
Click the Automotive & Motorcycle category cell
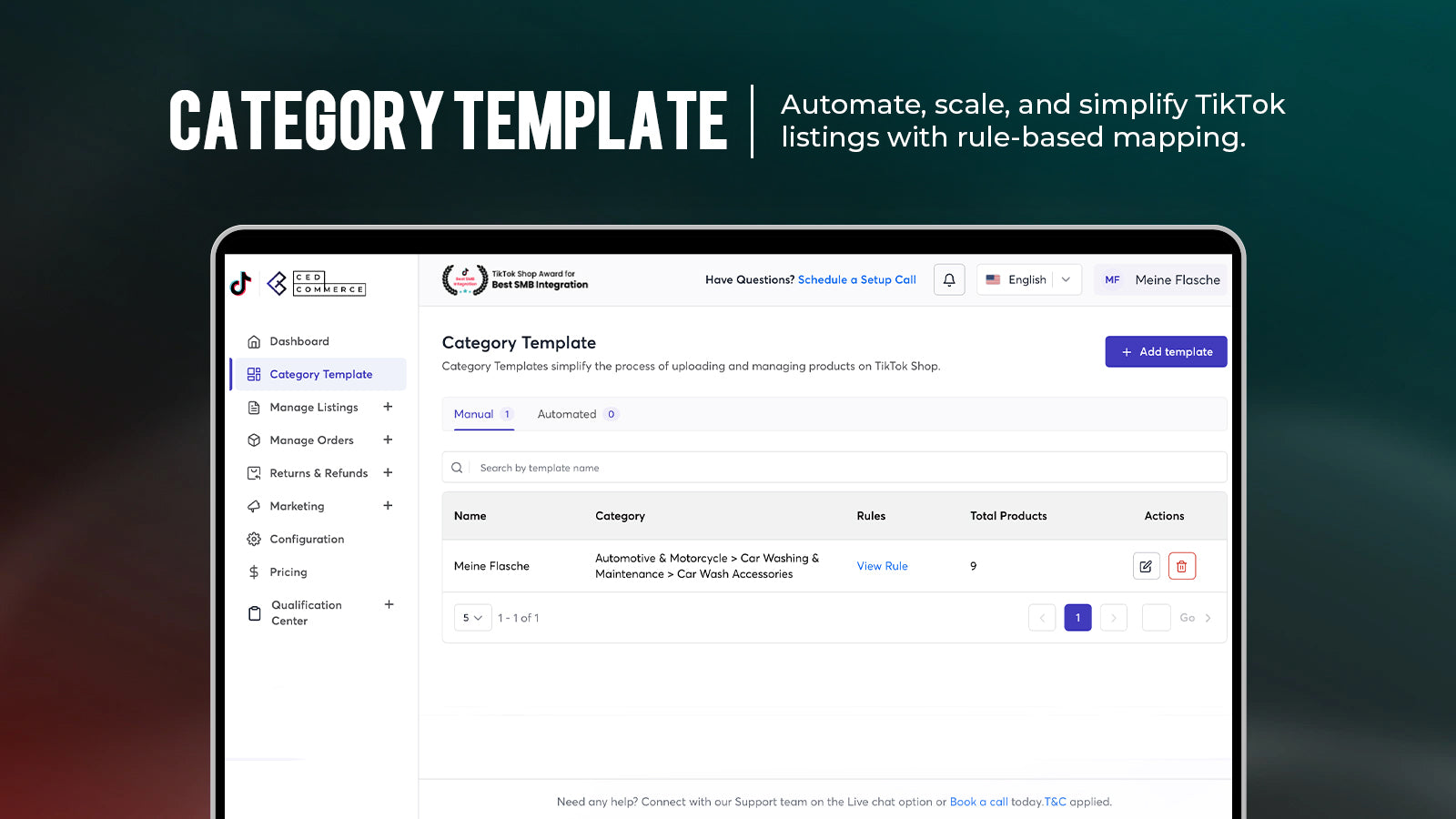[707, 566]
